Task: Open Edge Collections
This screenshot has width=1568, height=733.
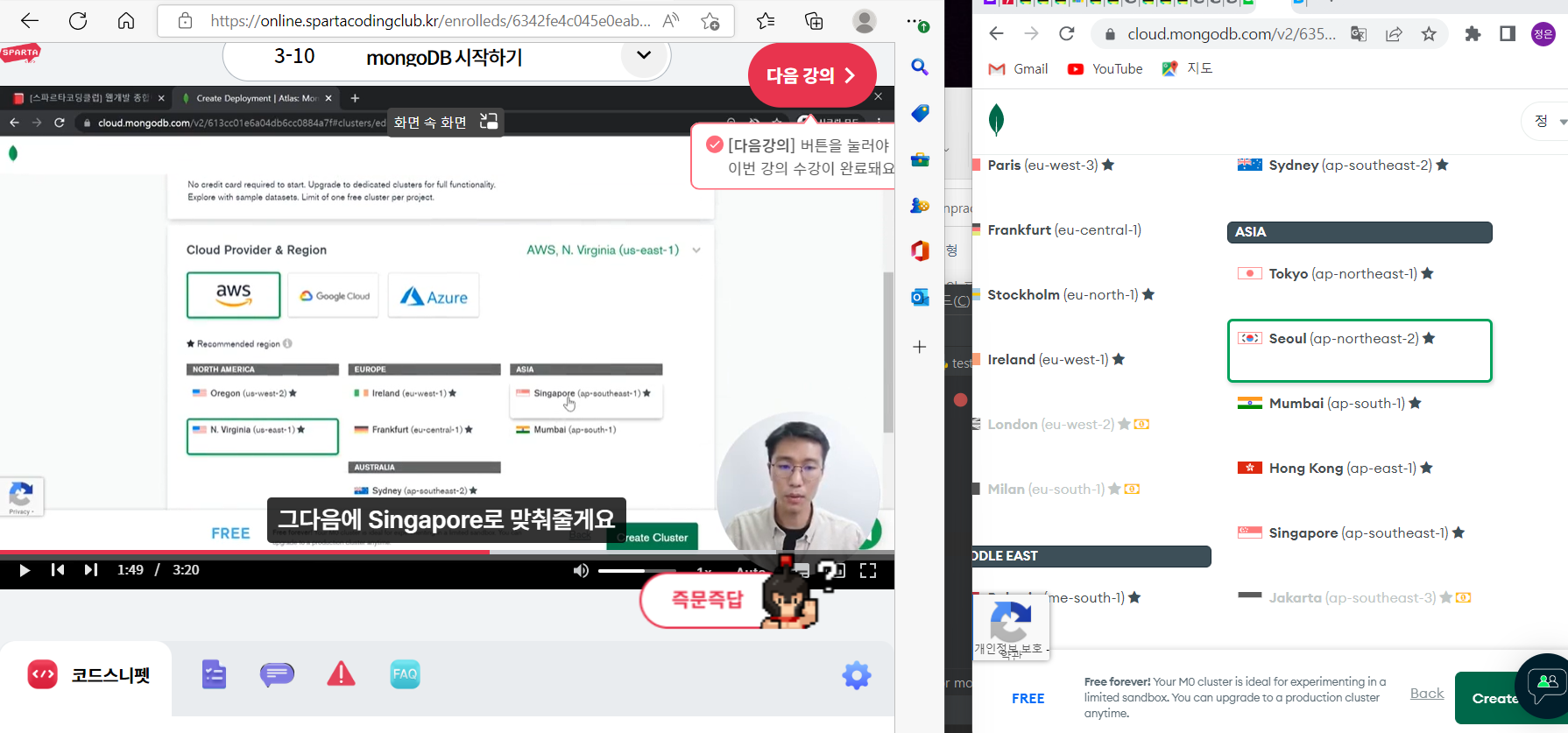Action: 815,21
